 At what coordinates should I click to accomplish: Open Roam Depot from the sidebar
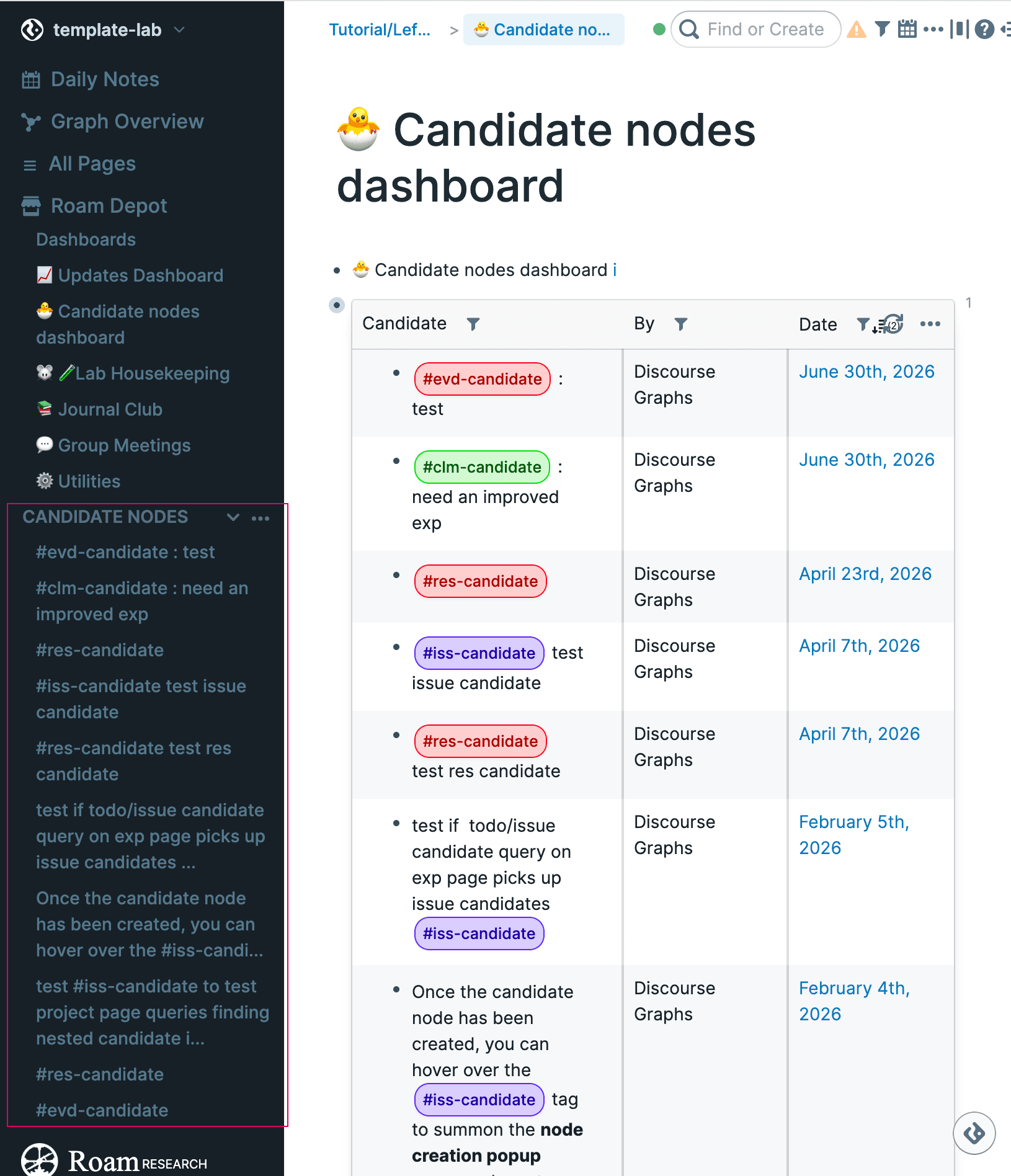tap(94, 206)
